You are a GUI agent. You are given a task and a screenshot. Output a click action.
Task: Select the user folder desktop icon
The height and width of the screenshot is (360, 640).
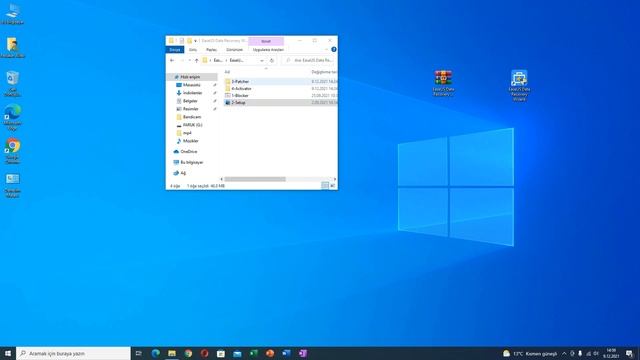tap(13, 47)
